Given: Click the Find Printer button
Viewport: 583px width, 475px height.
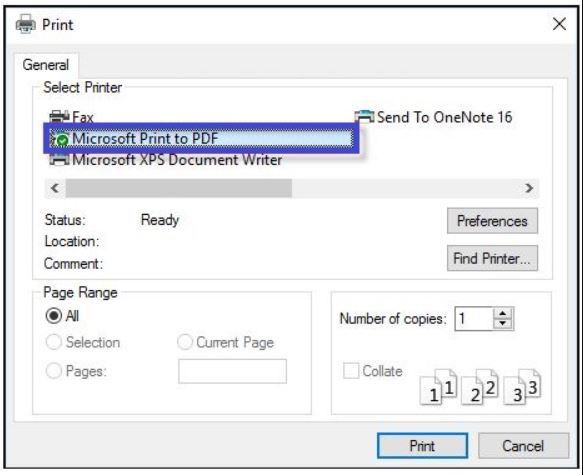Looking at the screenshot, I should 492,258.
